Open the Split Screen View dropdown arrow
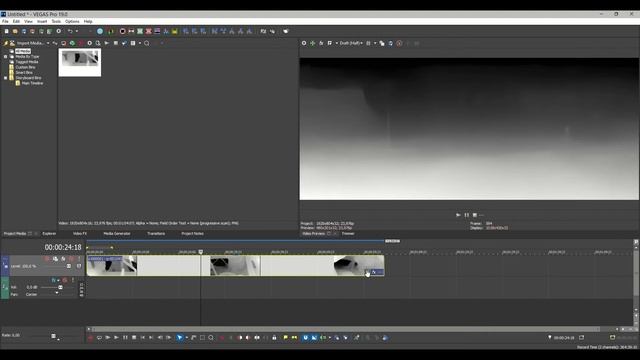 coord(337,43)
